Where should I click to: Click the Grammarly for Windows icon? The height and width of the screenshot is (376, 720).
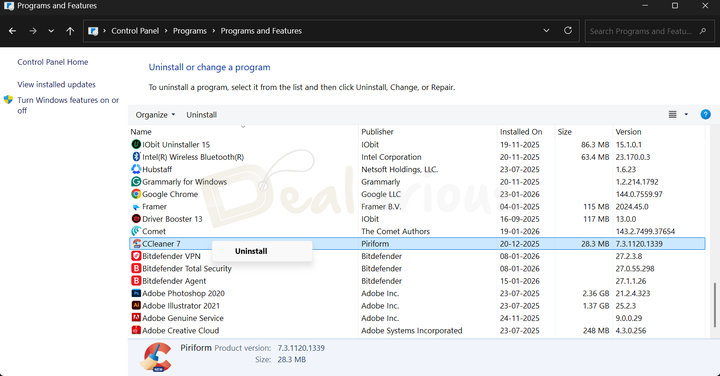click(136, 181)
